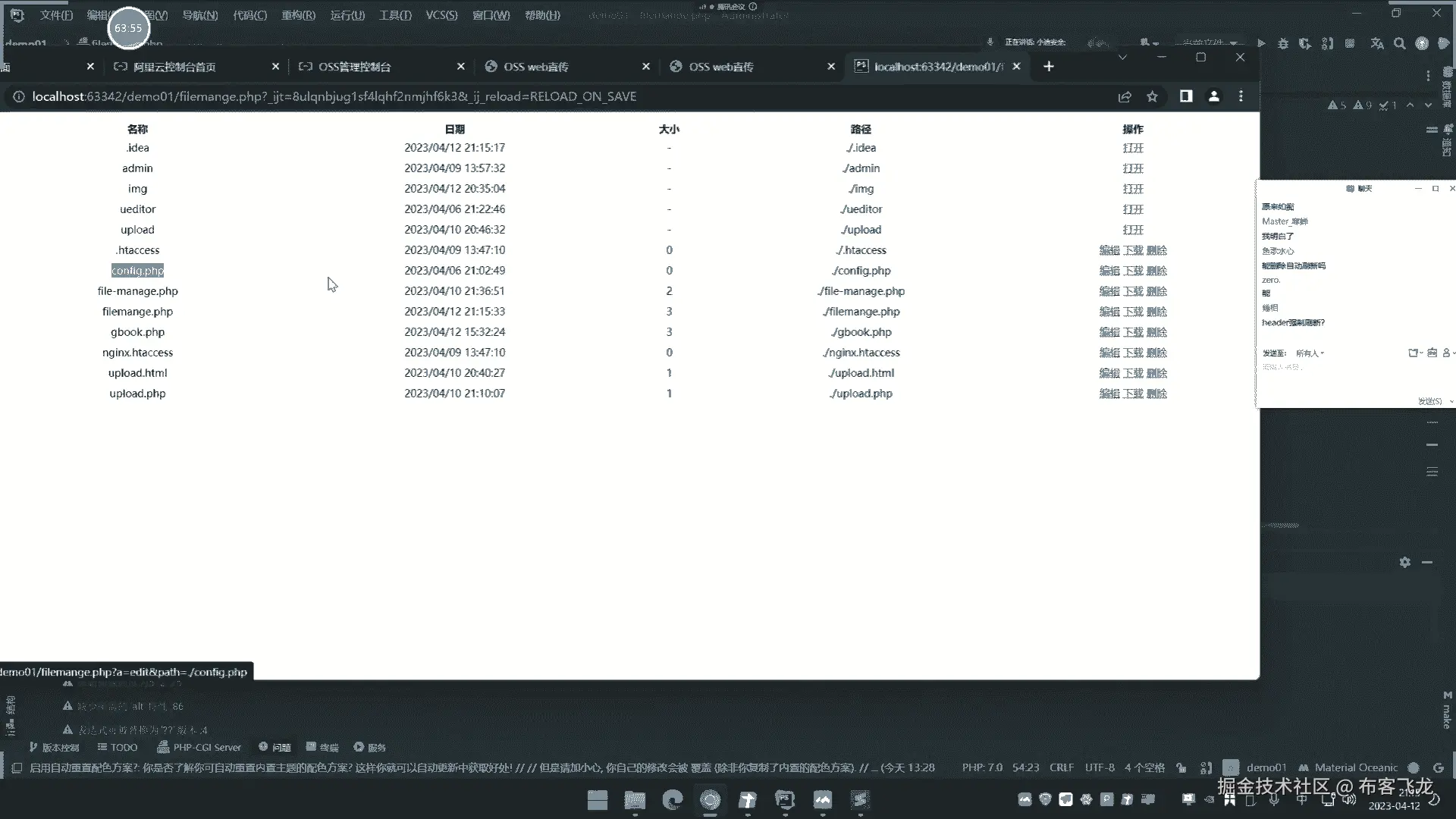The width and height of the screenshot is (1456, 819).
Task: Open the chat panel settings gear
Action: click(1404, 562)
